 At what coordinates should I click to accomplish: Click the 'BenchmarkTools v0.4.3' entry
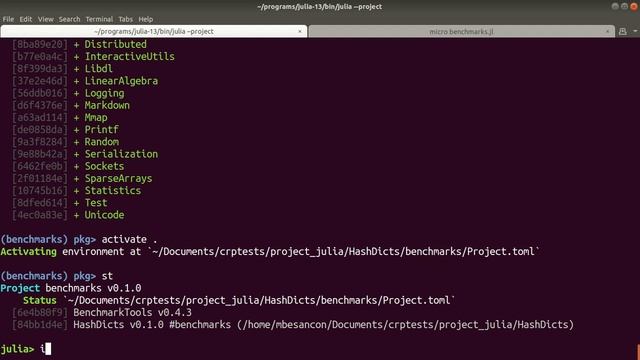132,313
